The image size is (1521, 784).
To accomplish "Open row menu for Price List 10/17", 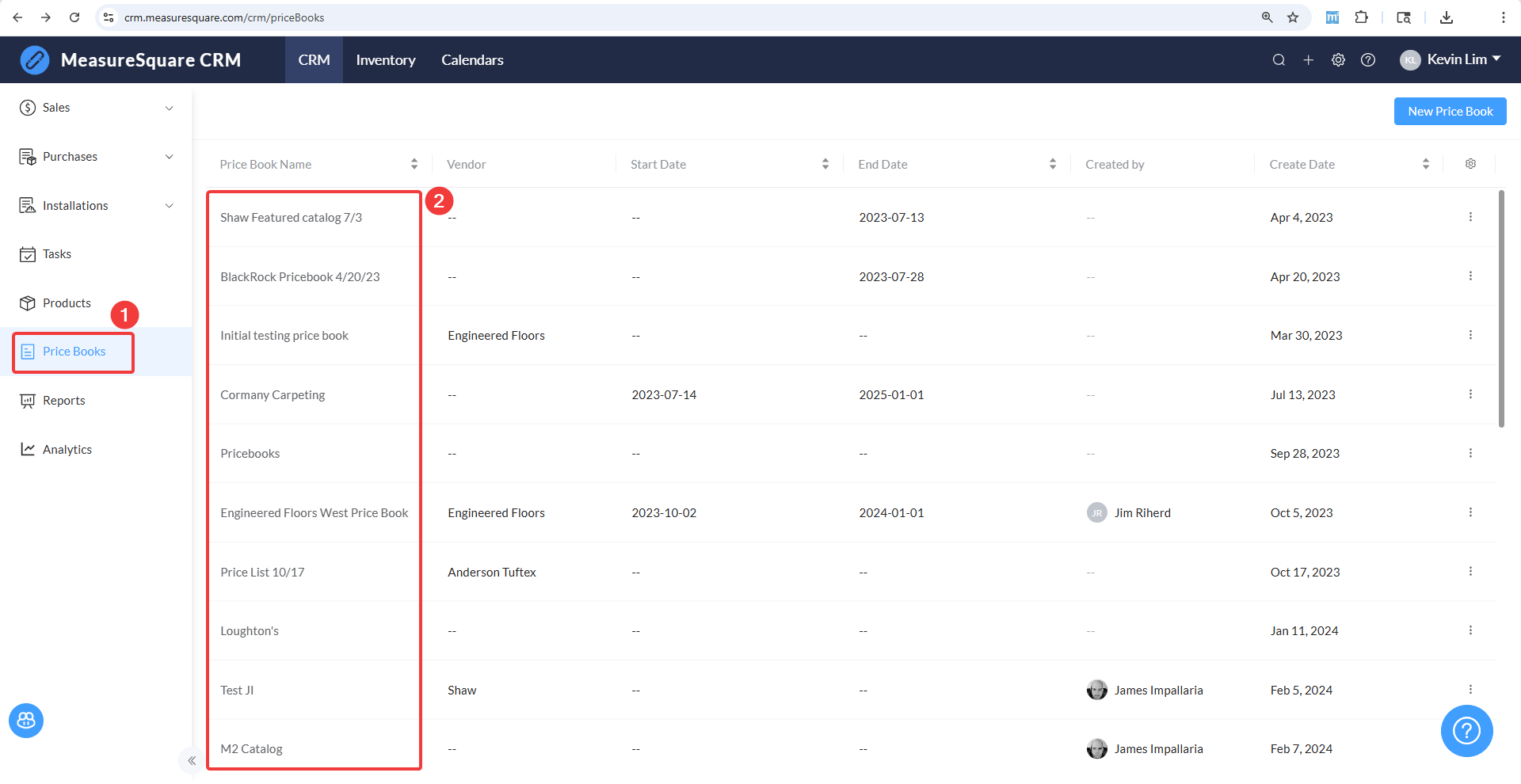I will coord(1470,572).
